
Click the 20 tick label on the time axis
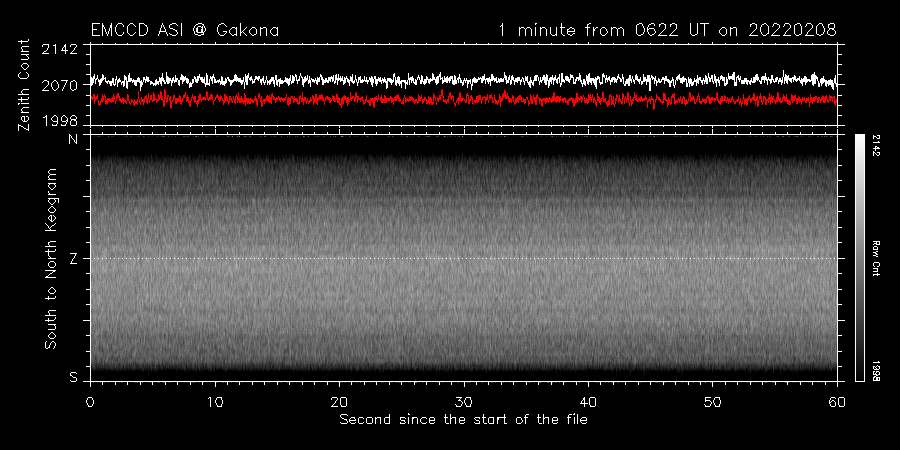point(339,401)
